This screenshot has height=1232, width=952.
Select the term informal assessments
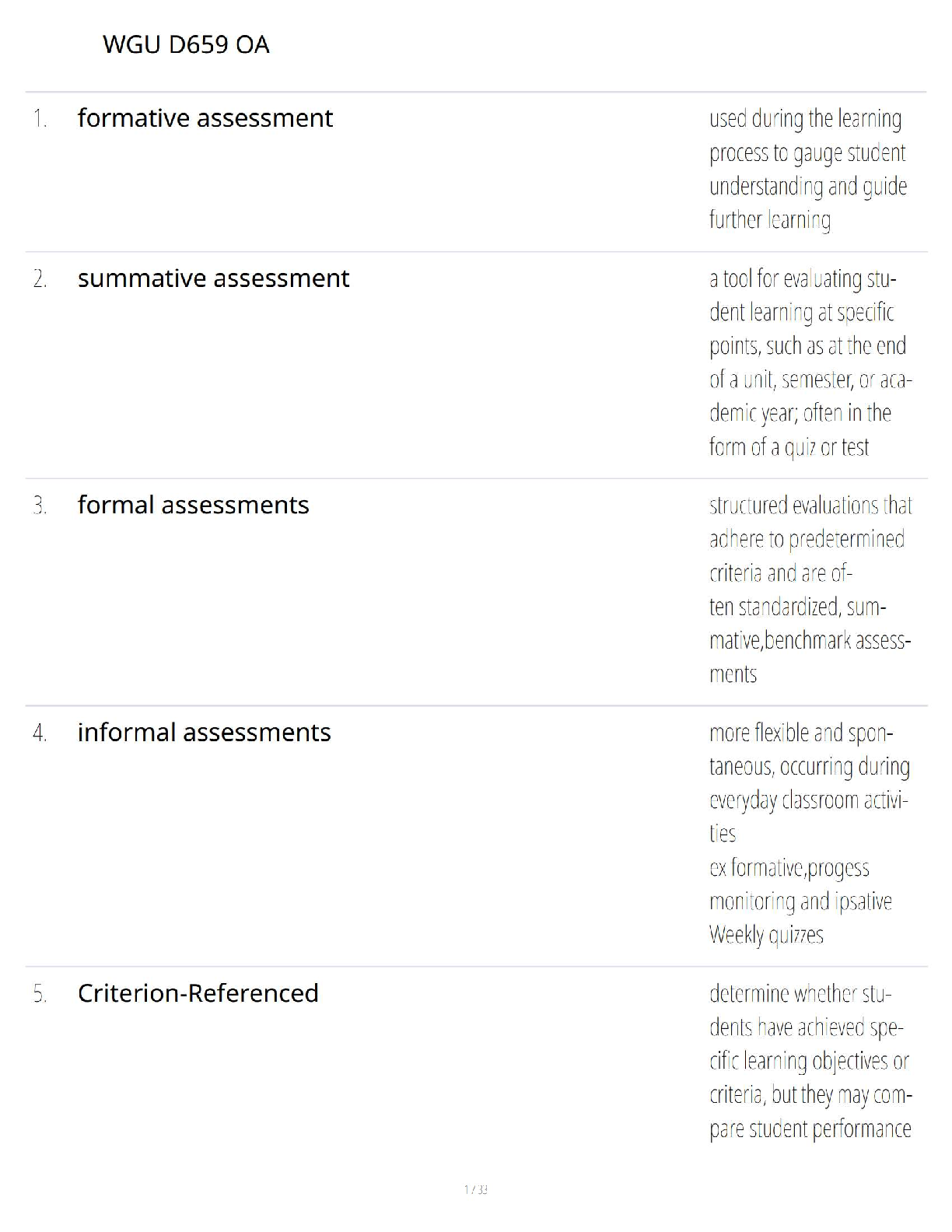pyautogui.click(x=205, y=733)
